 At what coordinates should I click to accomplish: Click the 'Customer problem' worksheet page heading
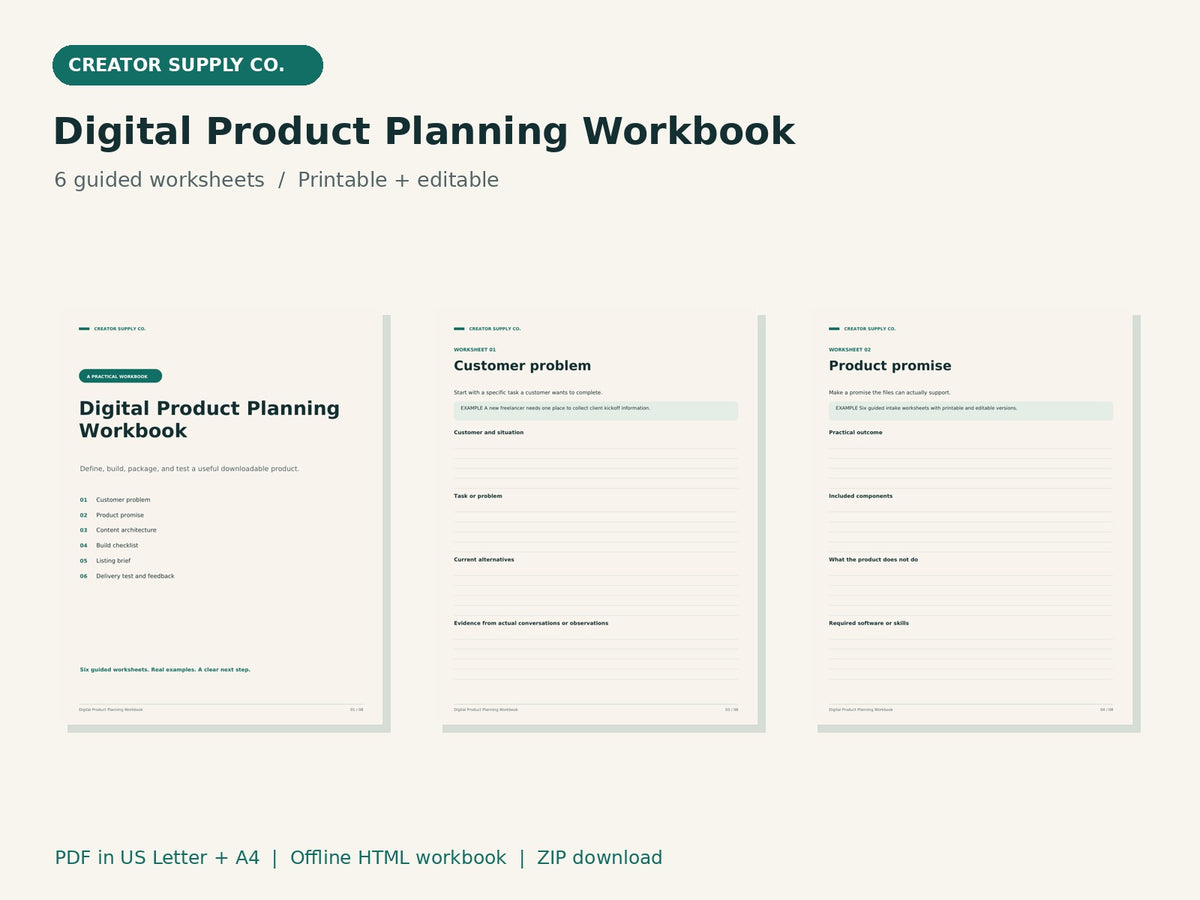coord(522,366)
